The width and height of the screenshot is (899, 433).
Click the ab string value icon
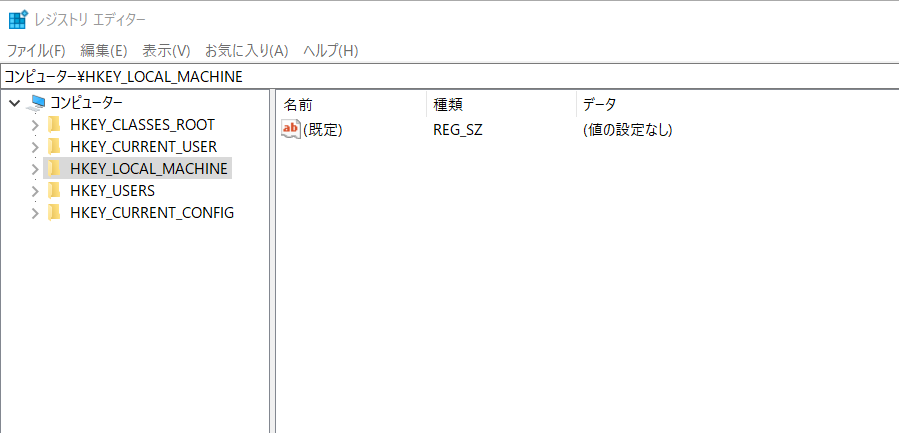click(x=291, y=129)
